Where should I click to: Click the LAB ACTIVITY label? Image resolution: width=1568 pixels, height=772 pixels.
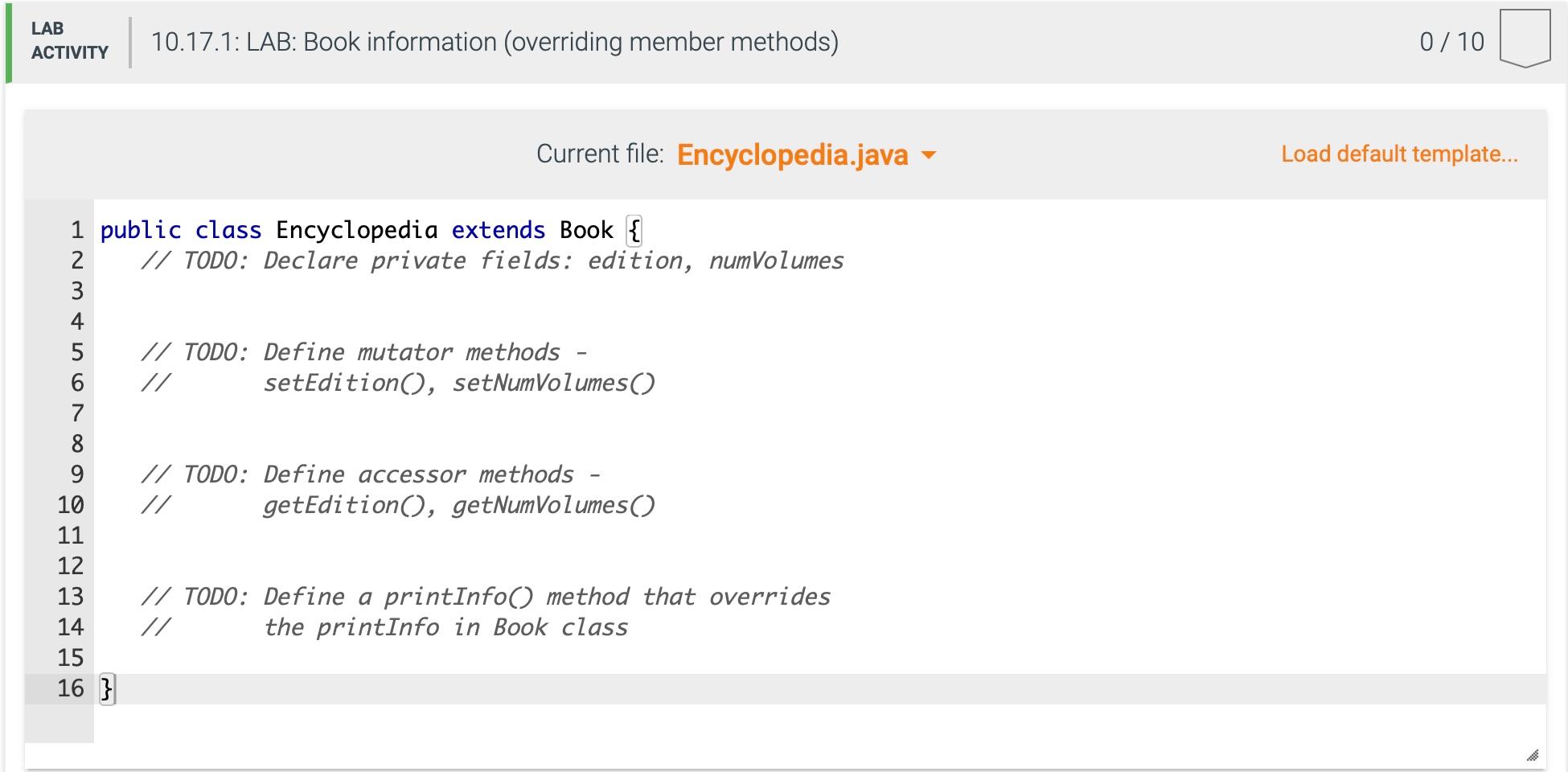pyautogui.click(x=68, y=42)
